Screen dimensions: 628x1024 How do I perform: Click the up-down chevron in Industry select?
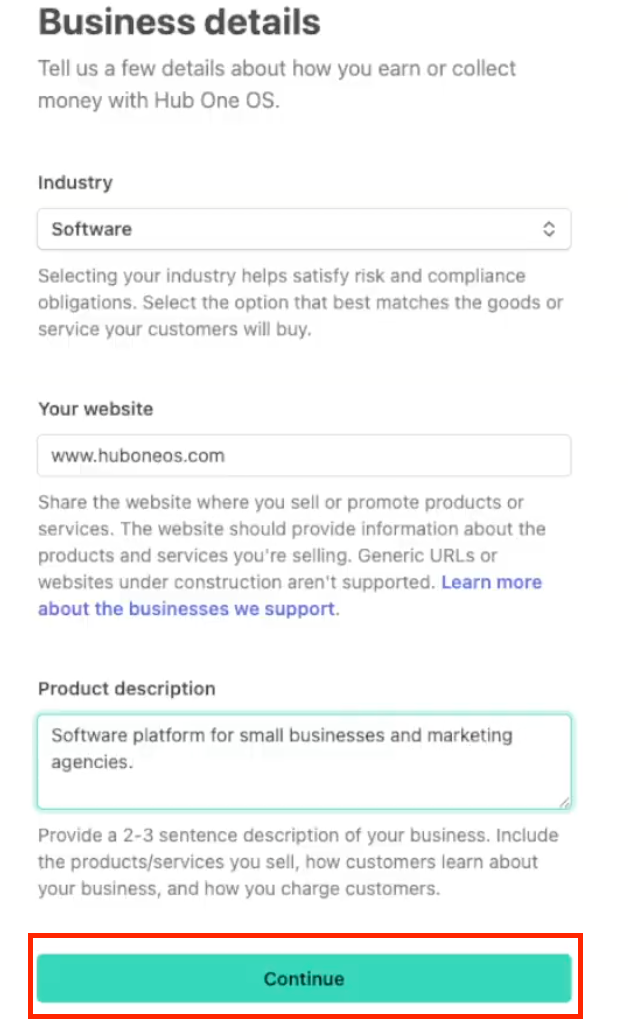tap(548, 229)
